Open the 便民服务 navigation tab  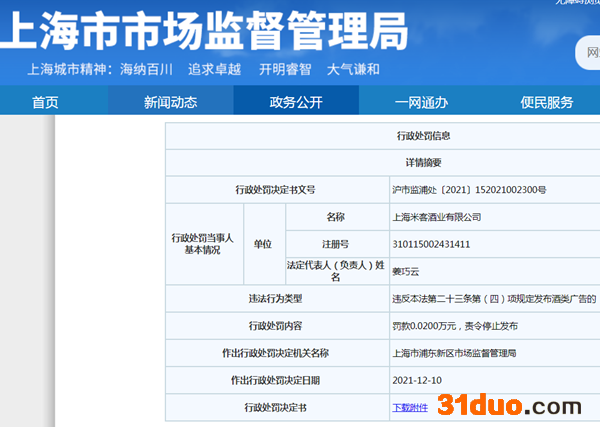click(546, 102)
